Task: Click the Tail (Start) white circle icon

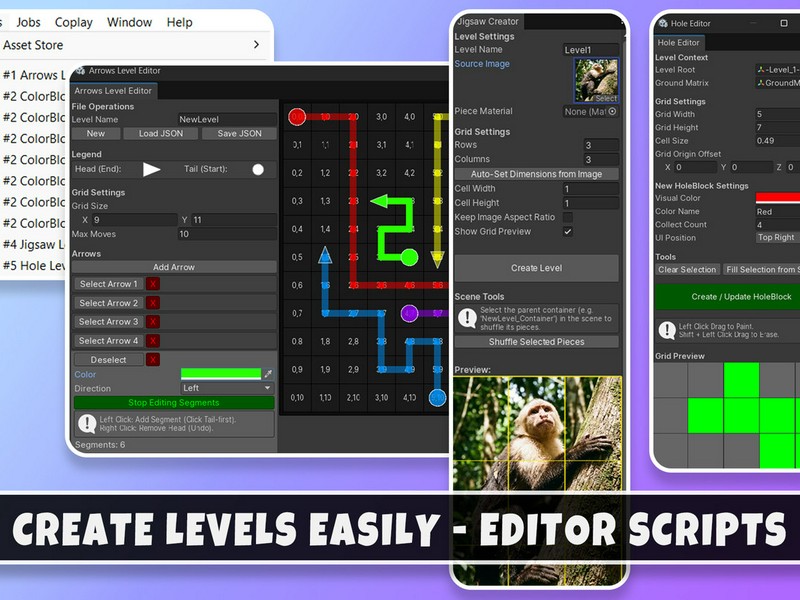Action: click(258, 169)
